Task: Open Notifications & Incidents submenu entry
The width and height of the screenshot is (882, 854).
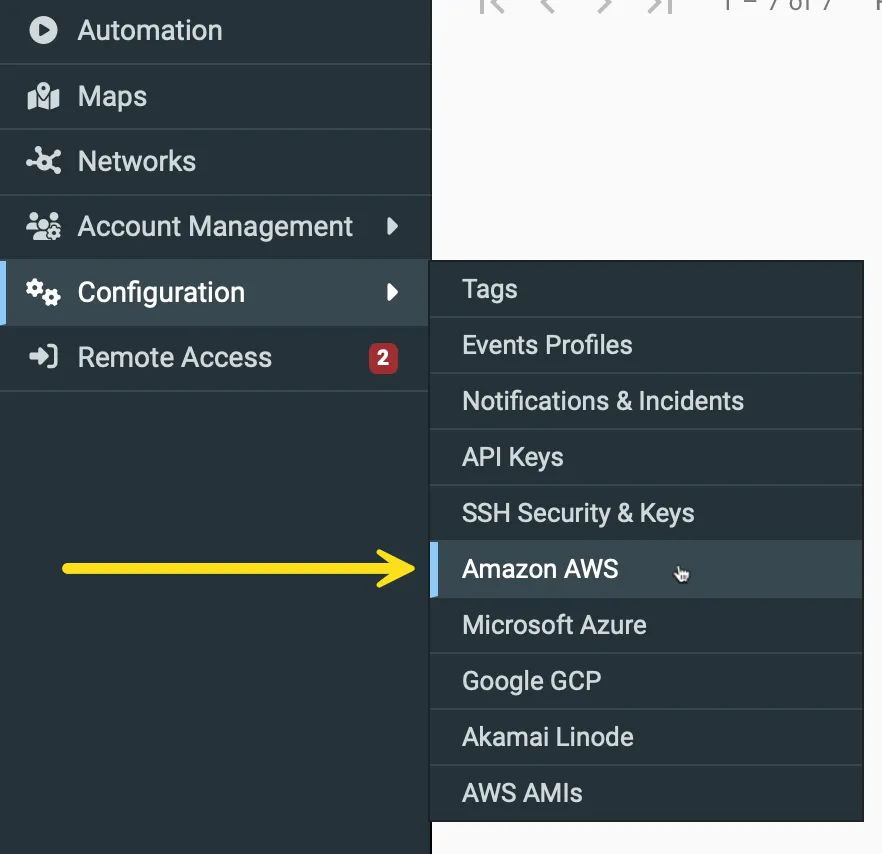Action: (x=646, y=401)
